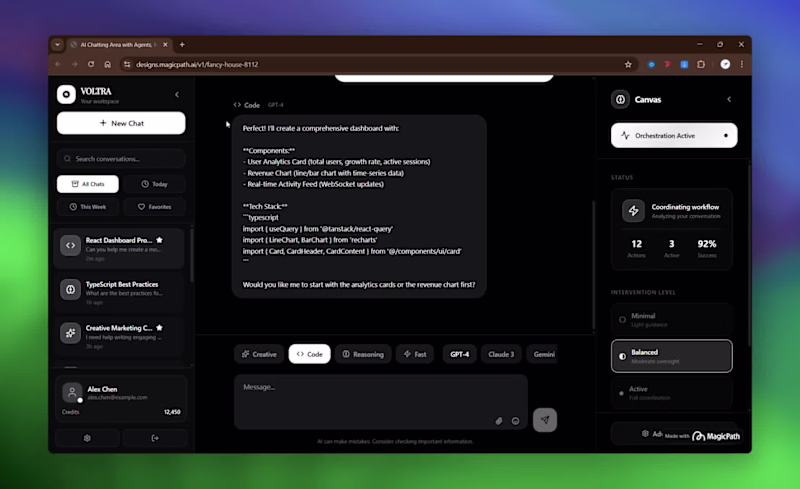Select the All Chats filter

pyautogui.click(x=88, y=184)
